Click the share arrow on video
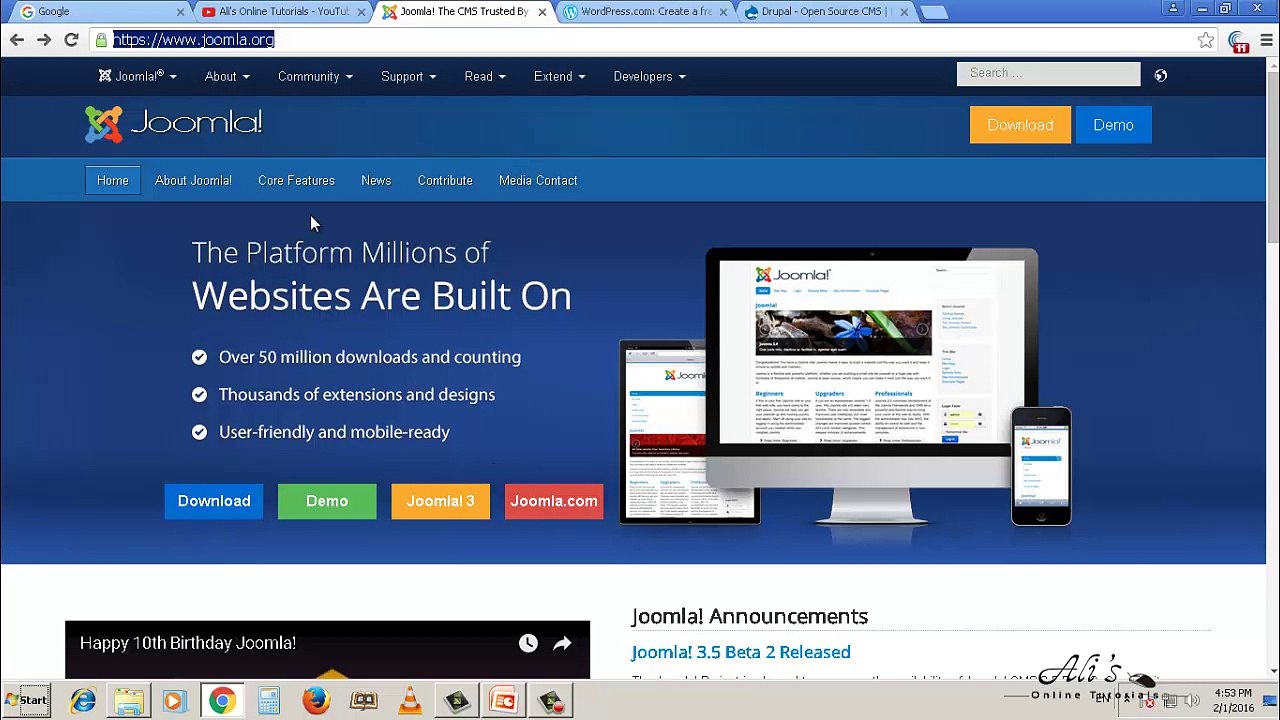 [x=562, y=644]
